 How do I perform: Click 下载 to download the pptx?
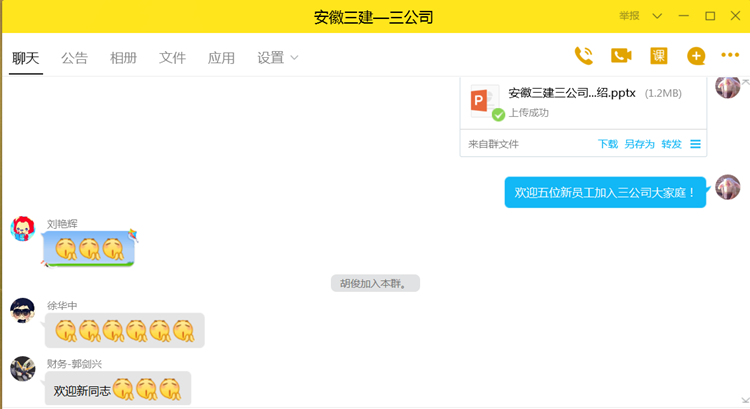coord(607,144)
